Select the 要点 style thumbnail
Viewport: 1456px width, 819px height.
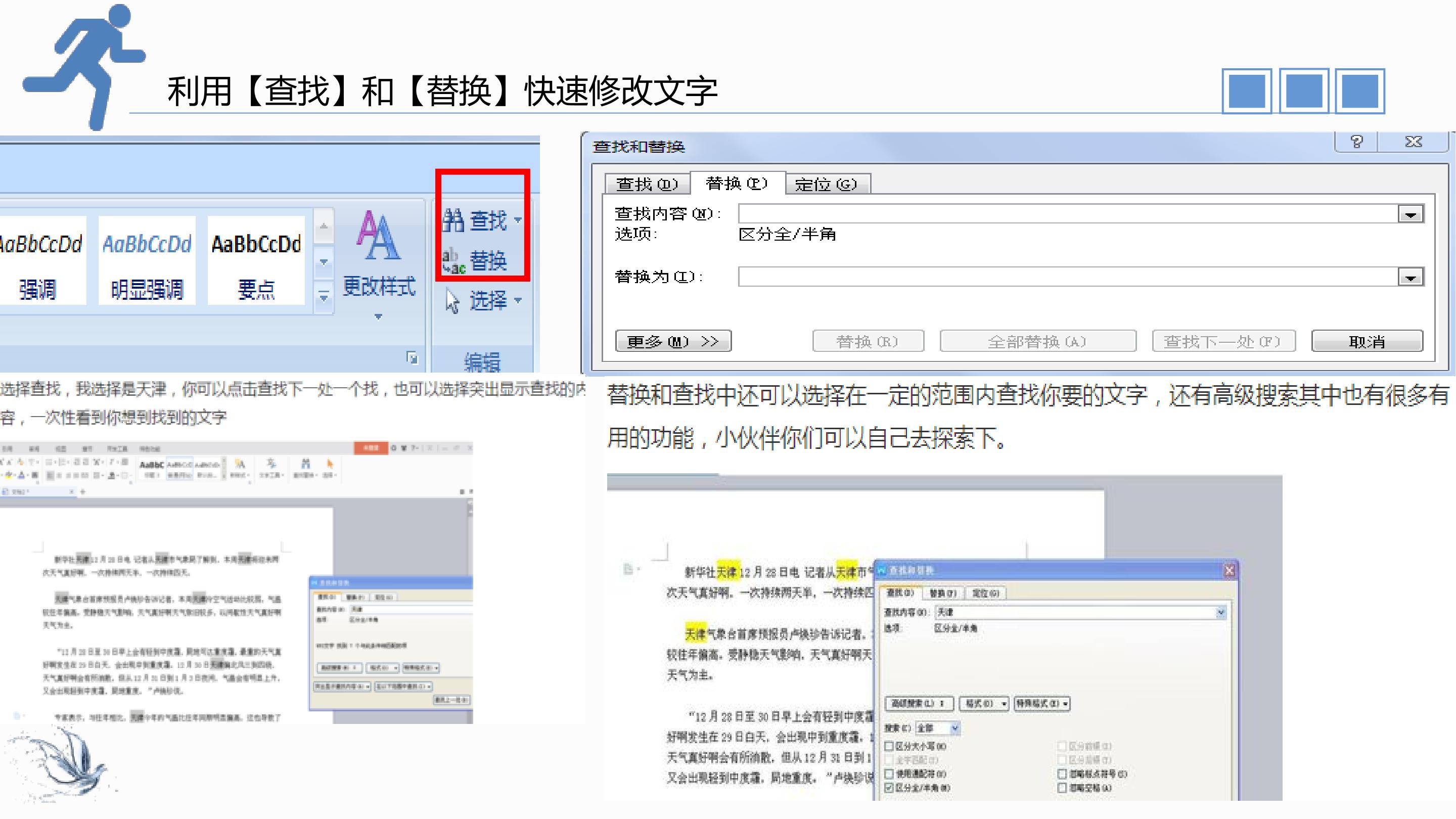(x=256, y=260)
